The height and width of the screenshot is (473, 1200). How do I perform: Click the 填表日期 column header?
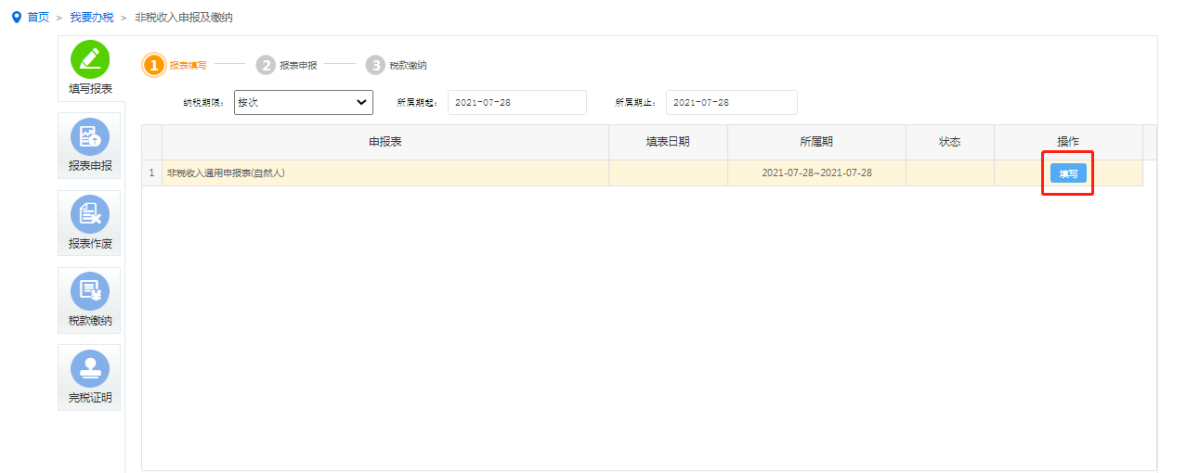[667, 142]
